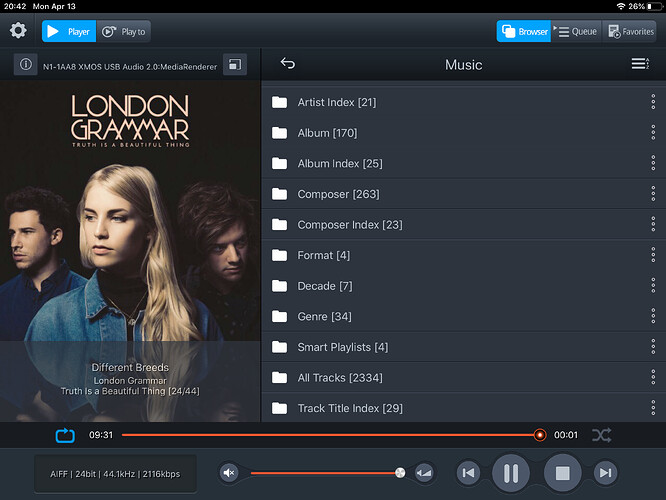Mute the volume
The height and width of the screenshot is (500, 666).
229,473
